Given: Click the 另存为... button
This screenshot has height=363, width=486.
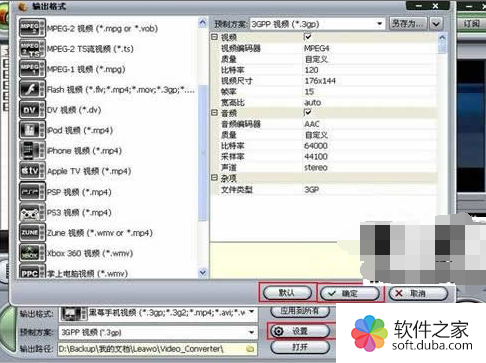Looking at the screenshot, I should (x=408, y=24).
